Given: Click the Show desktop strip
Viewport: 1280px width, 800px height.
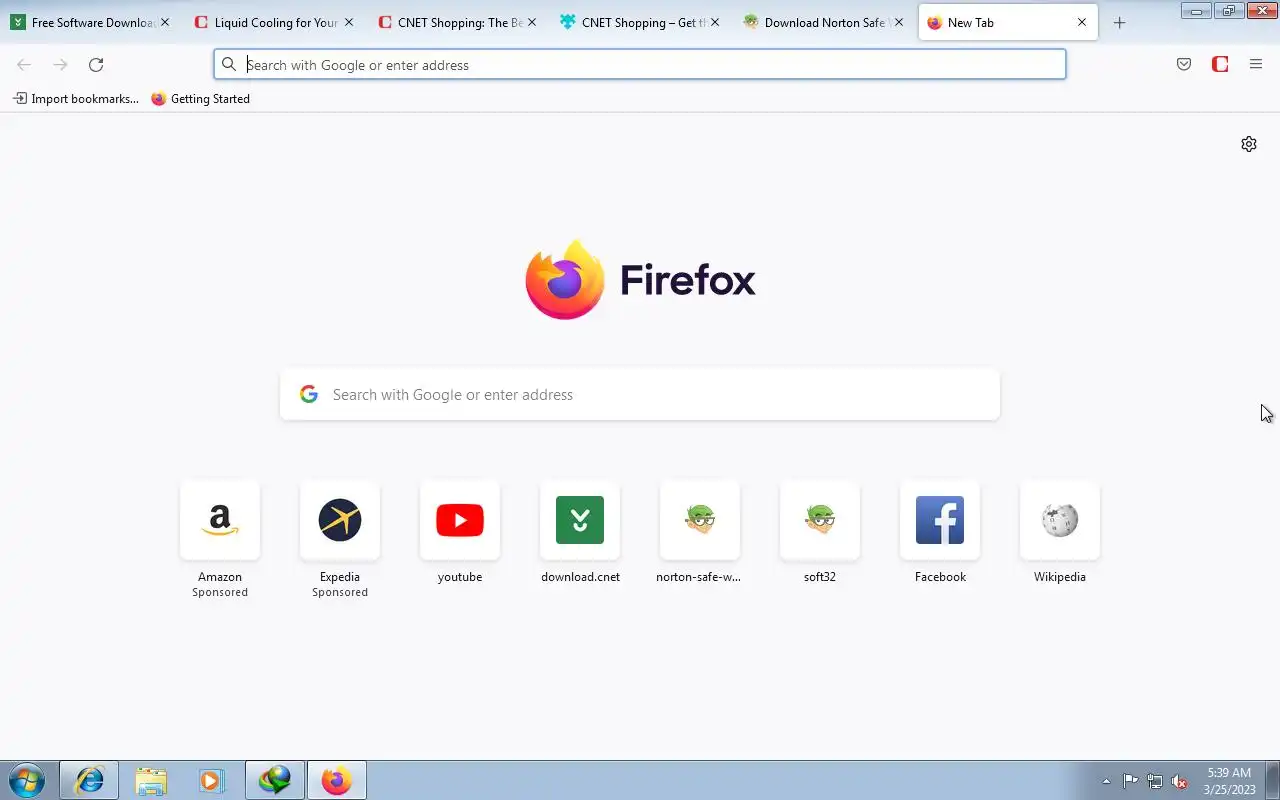Looking at the screenshot, I should pyautogui.click(x=1273, y=780).
